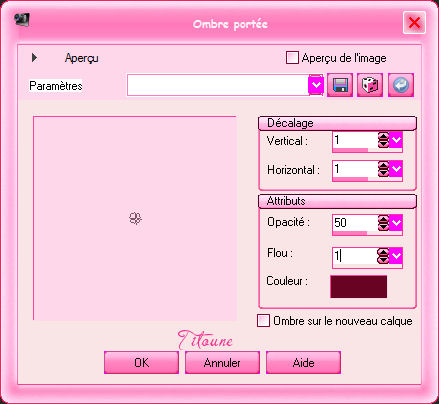Viewport: 439px width, 404px height.
Task: Open the Flou value slider dropdown
Action: pos(396,256)
